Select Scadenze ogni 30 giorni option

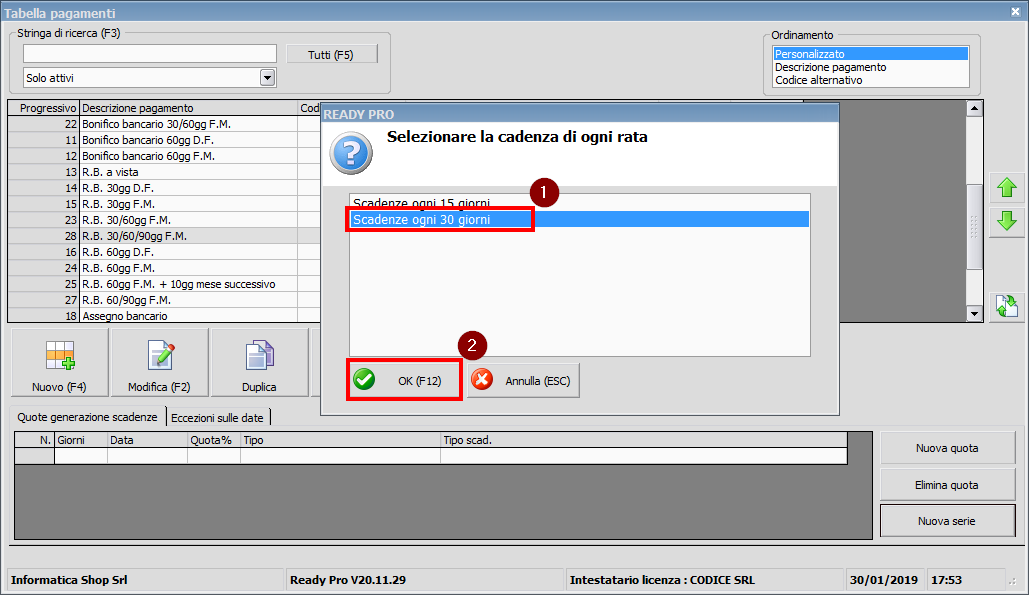579,219
